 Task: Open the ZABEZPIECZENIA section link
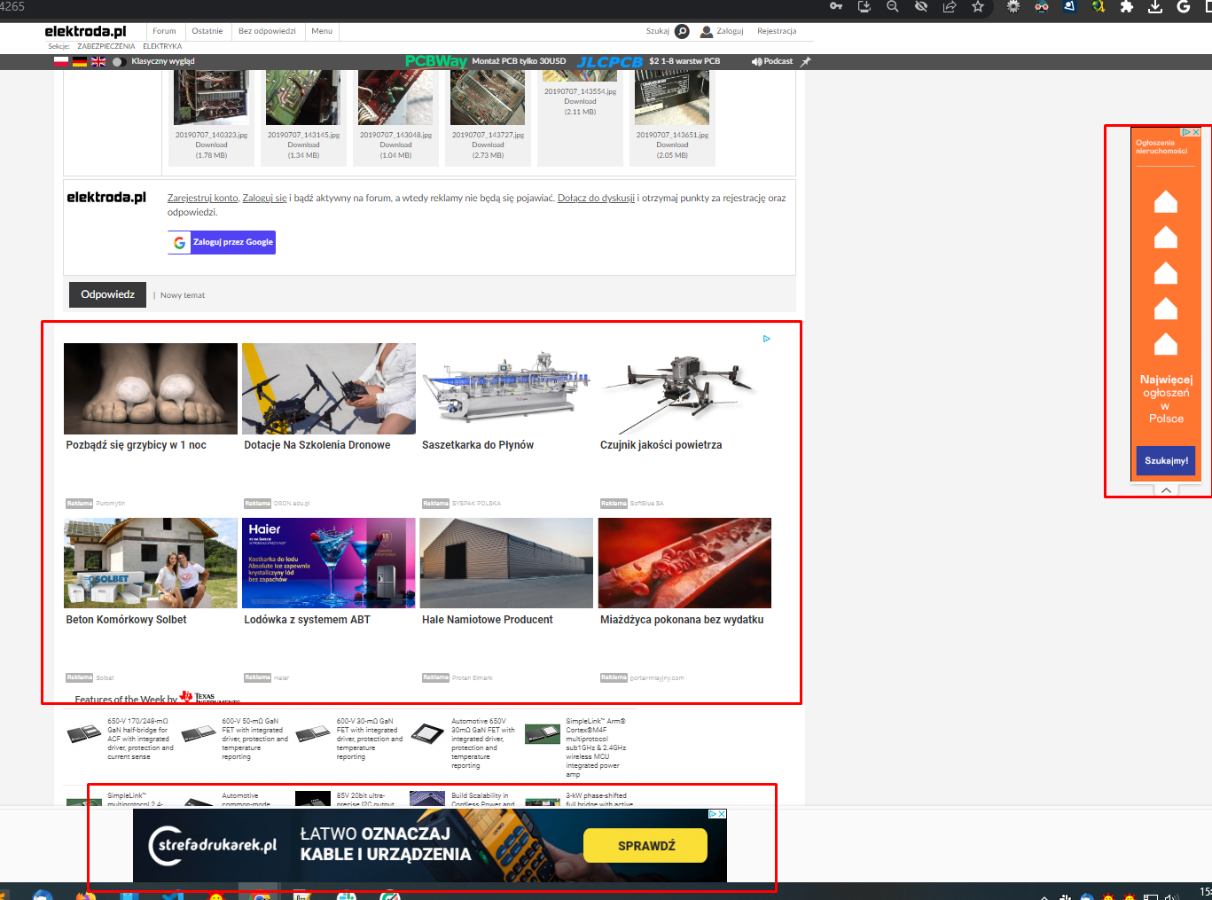106,46
